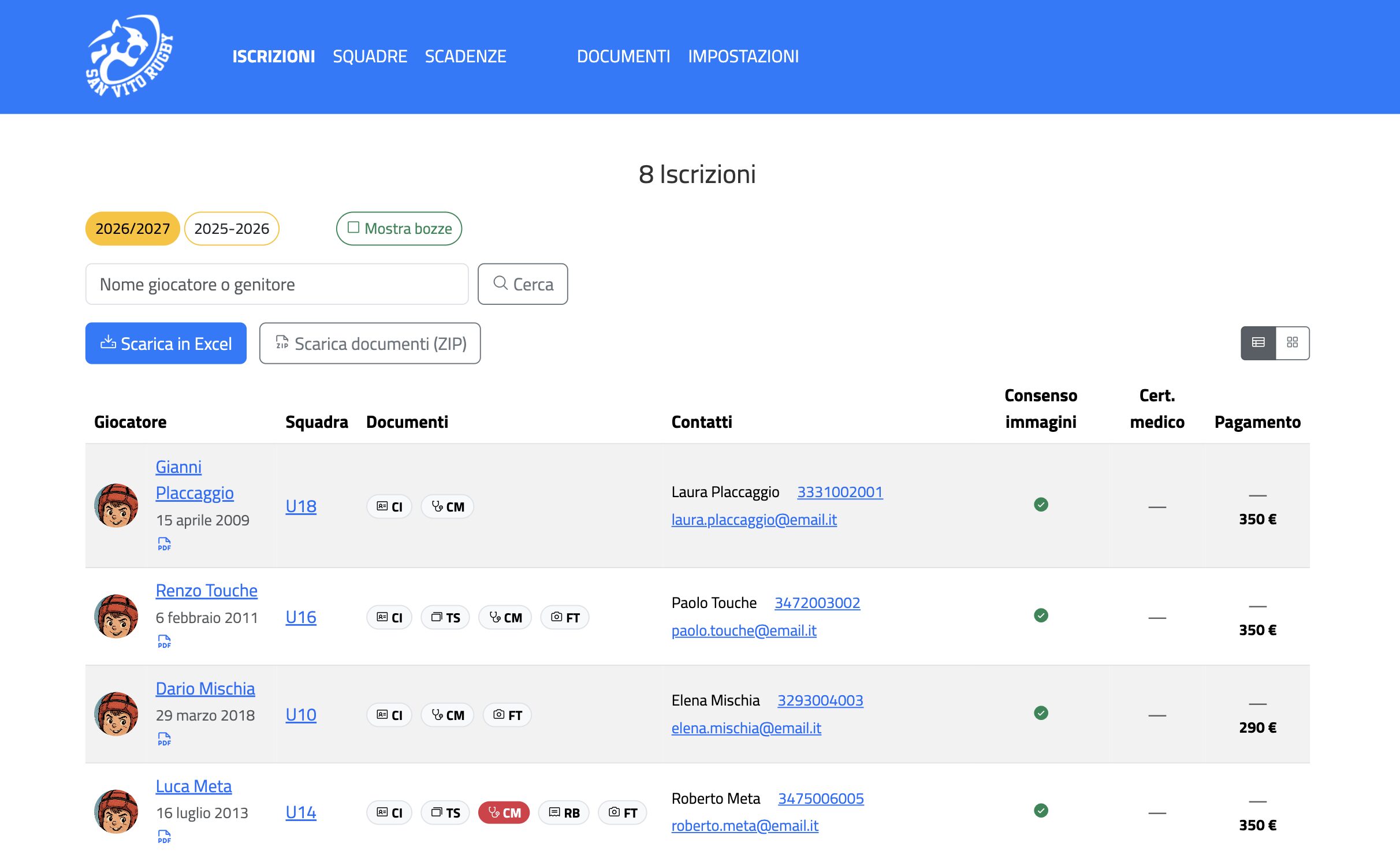Viewport: 1400px width, 858px height.
Task: Open Renzo Touche's FT photo badge
Action: tap(565, 617)
